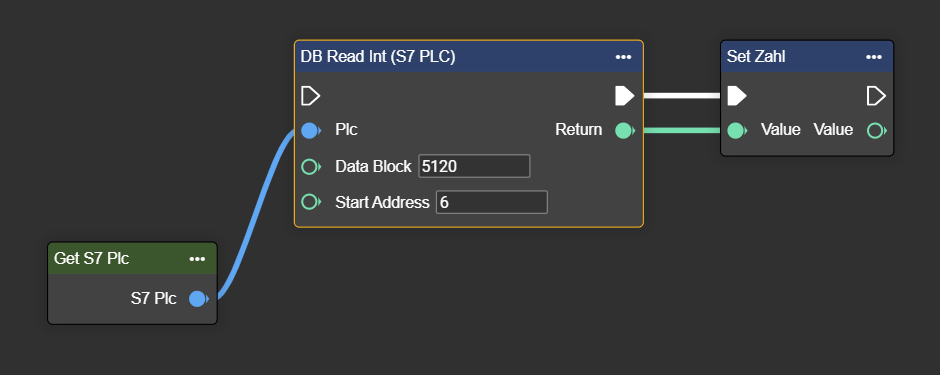Click the DB Read Int execution output pin
940x375 pixels.
[625, 96]
